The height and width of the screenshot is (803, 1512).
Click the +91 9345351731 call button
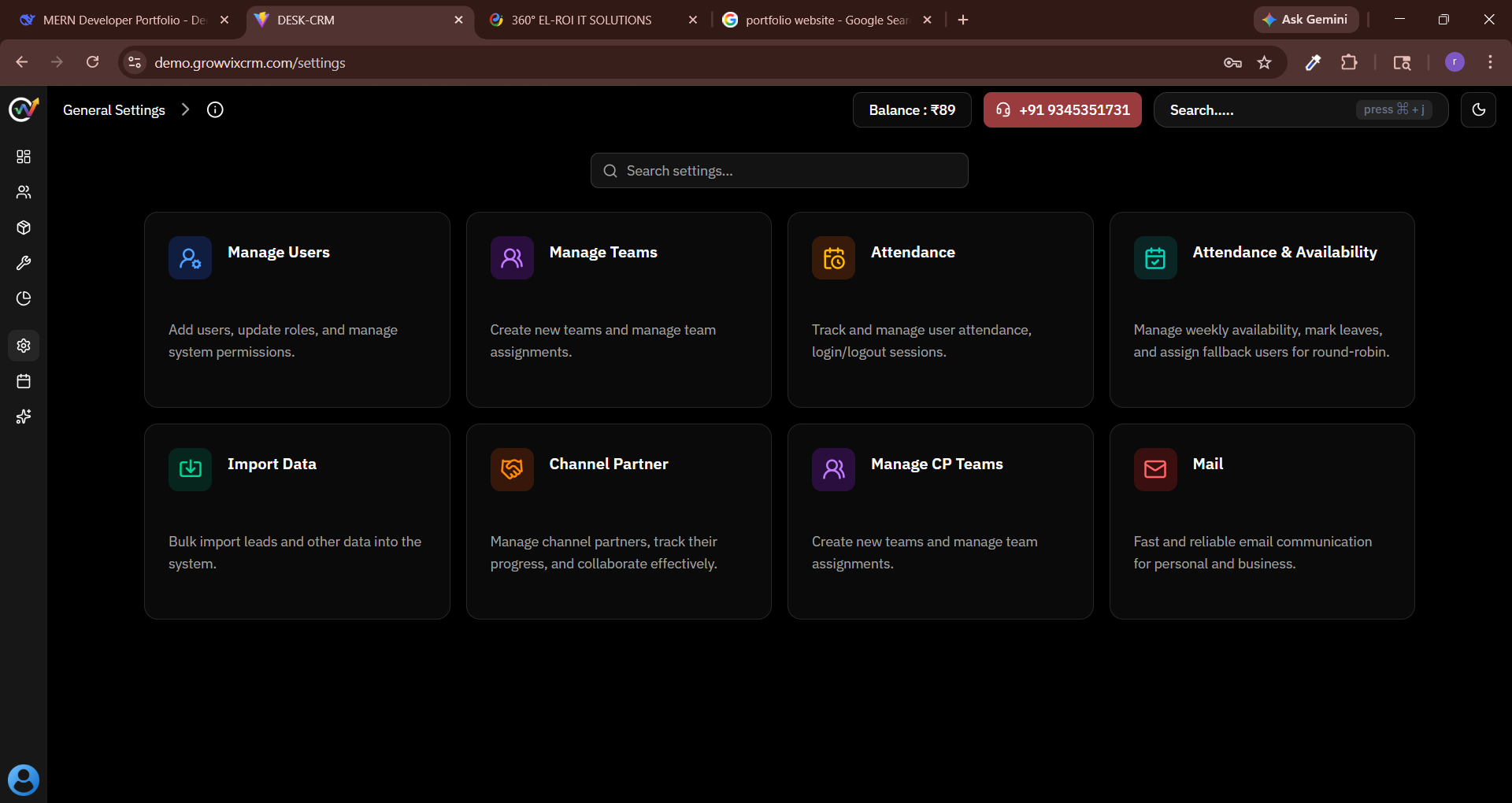pyautogui.click(x=1062, y=109)
